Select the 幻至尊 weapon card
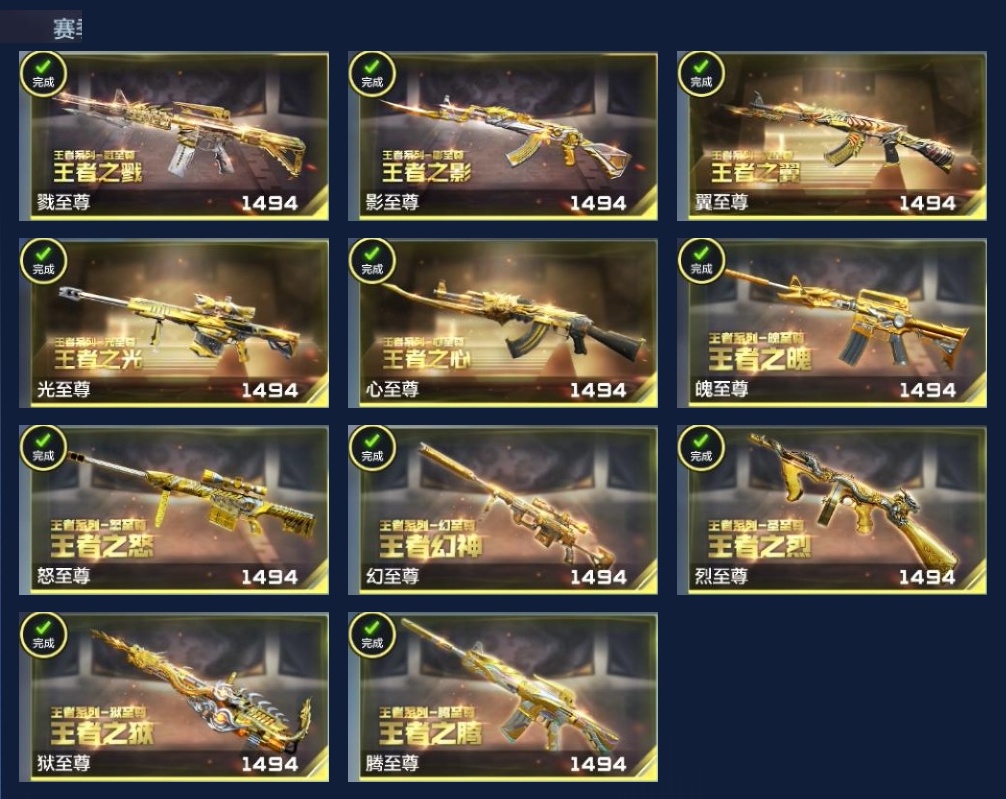Screen dimensions: 1006x799 tap(503, 510)
